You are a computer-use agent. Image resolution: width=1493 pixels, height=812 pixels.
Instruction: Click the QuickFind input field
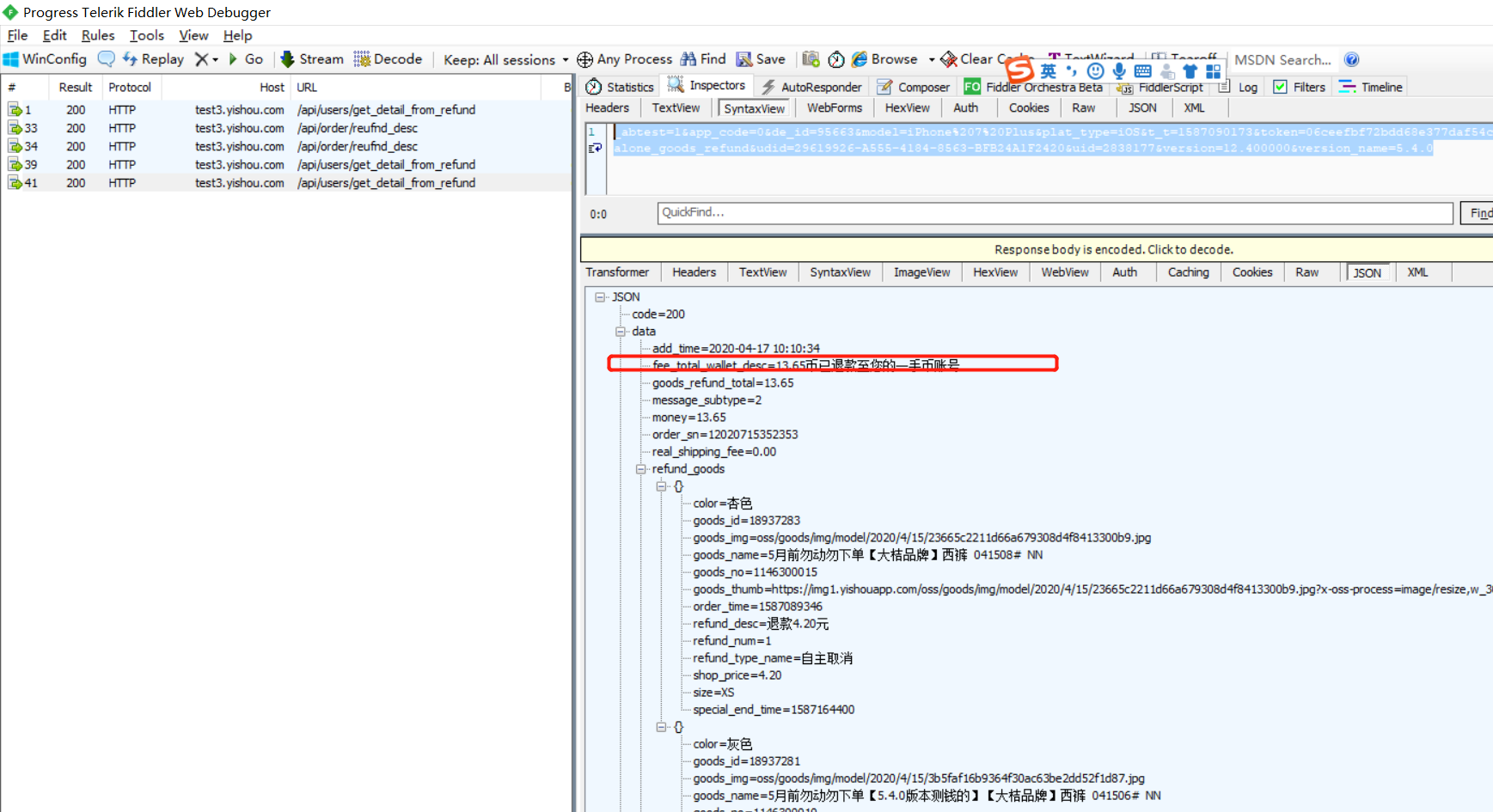tap(1056, 213)
